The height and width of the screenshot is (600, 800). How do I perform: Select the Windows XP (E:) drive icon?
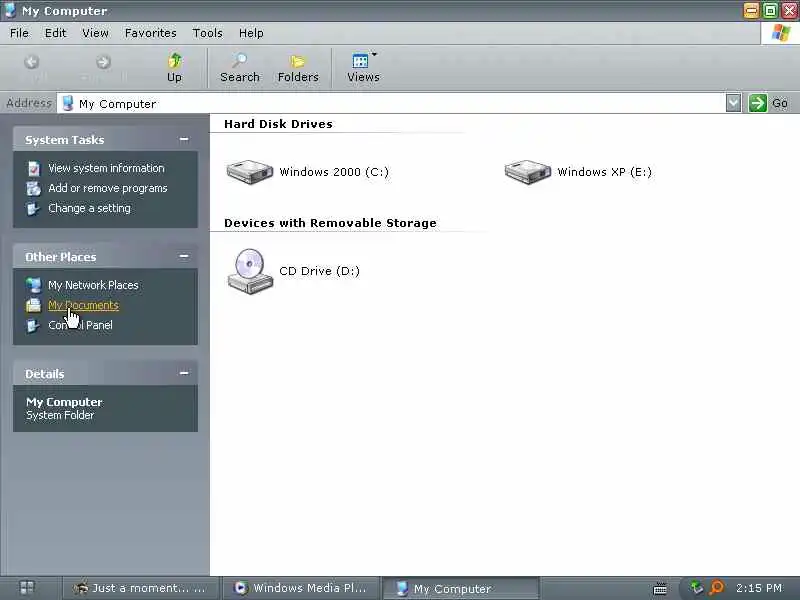click(x=528, y=171)
